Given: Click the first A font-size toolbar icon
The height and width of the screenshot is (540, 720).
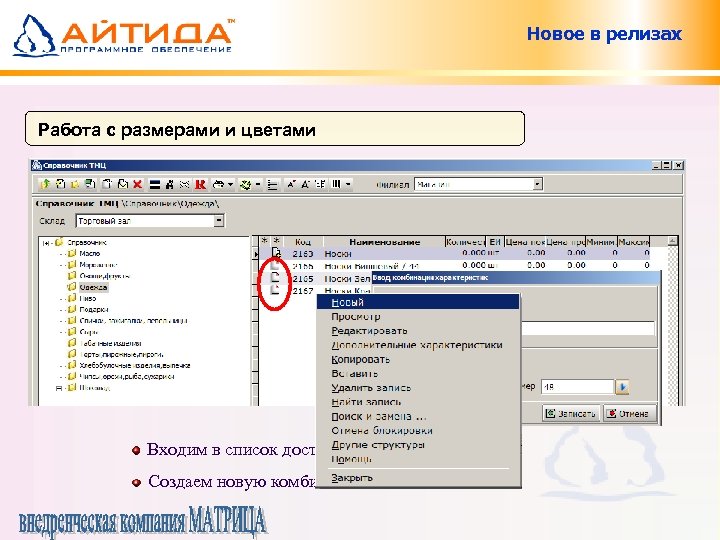Looking at the screenshot, I should (x=291, y=184).
